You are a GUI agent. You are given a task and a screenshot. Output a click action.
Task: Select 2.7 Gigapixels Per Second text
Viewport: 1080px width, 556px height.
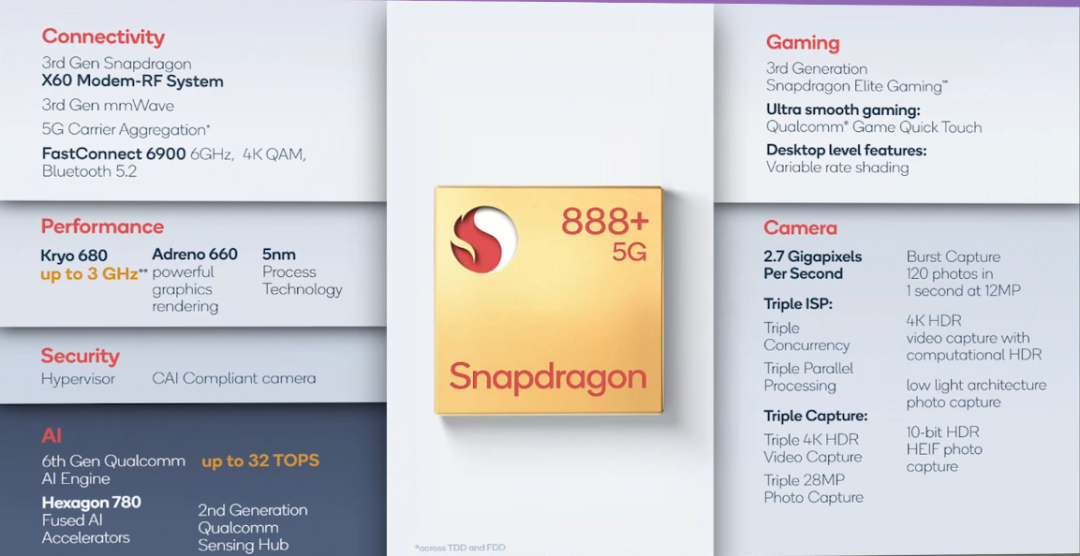pos(813,265)
